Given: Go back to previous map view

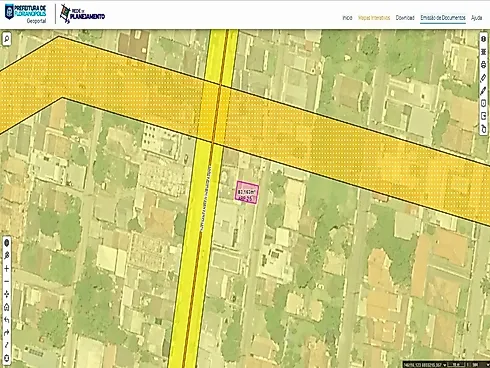Looking at the screenshot, I should [7, 320].
